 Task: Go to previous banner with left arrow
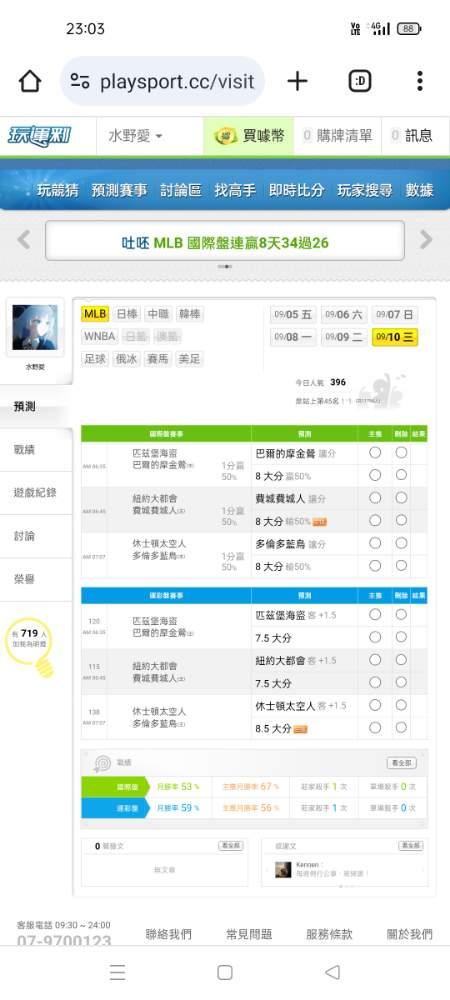(x=24, y=240)
